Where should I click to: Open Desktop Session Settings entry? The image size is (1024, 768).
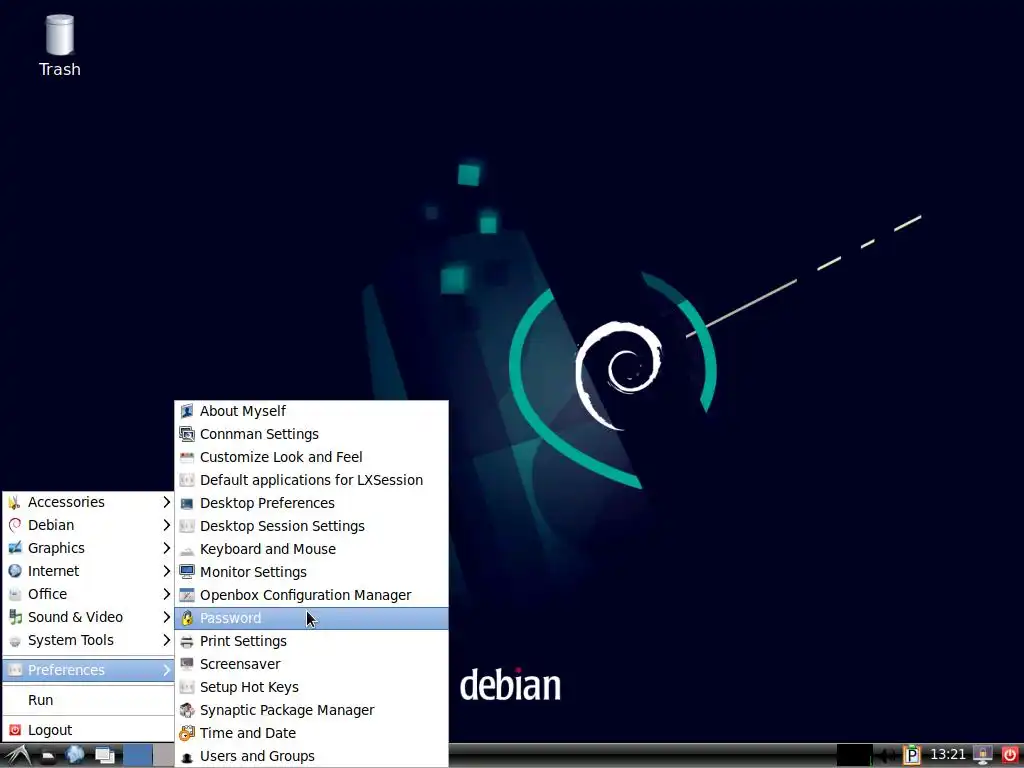[x=312, y=526]
